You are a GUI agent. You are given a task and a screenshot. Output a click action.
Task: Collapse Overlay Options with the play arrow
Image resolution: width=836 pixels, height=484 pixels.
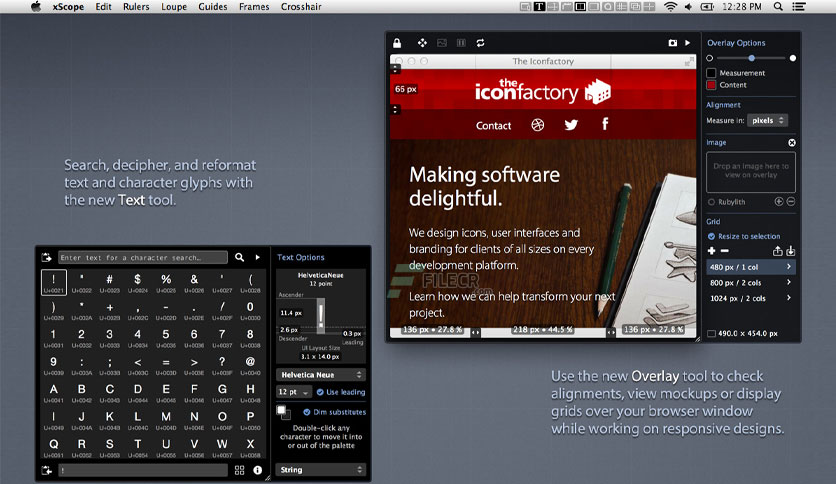click(x=688, y=43)
